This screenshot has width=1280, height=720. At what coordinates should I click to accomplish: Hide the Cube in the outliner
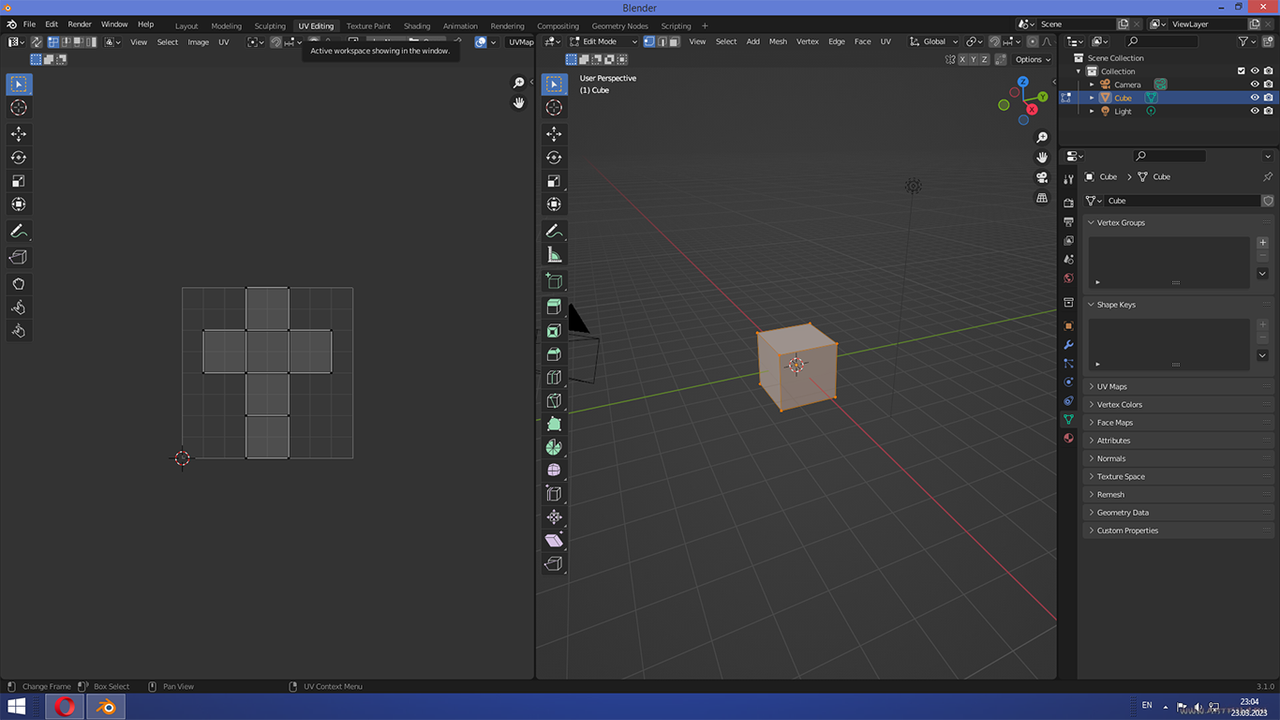1255,98
